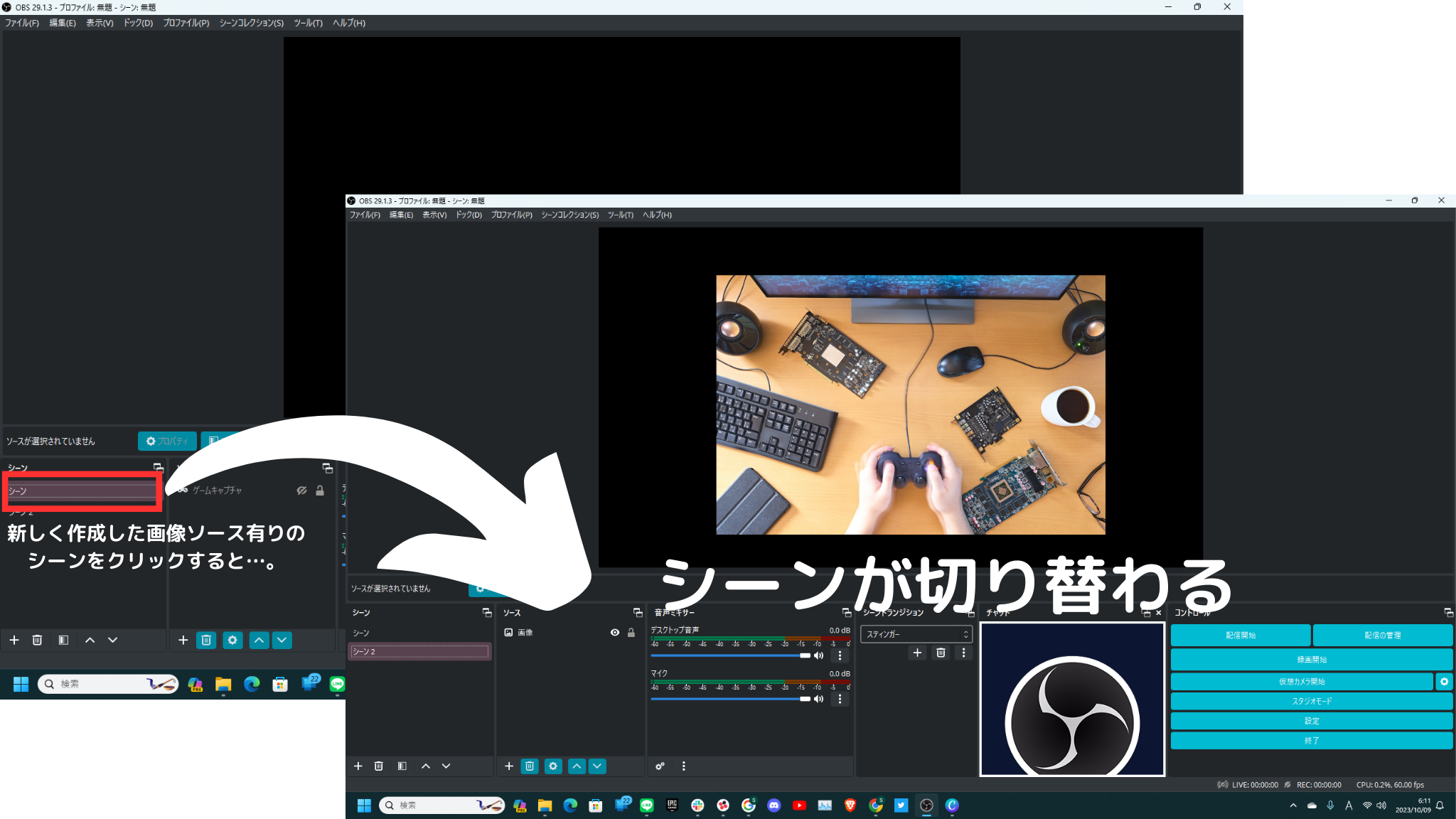Image resolution: width=1456 pixels, height=819 pixels.
Task: Open マイク three-dot options menu
Action: tap(840, 699)
